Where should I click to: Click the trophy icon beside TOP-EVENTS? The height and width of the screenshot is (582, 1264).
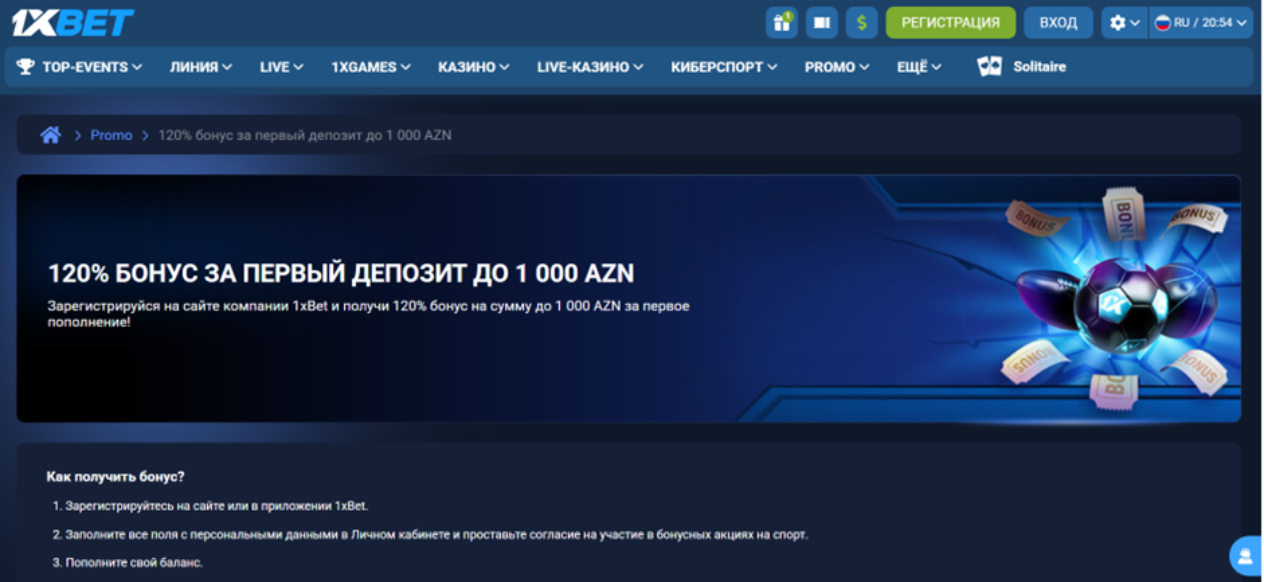pyautogui.click(x=25, y=67)
